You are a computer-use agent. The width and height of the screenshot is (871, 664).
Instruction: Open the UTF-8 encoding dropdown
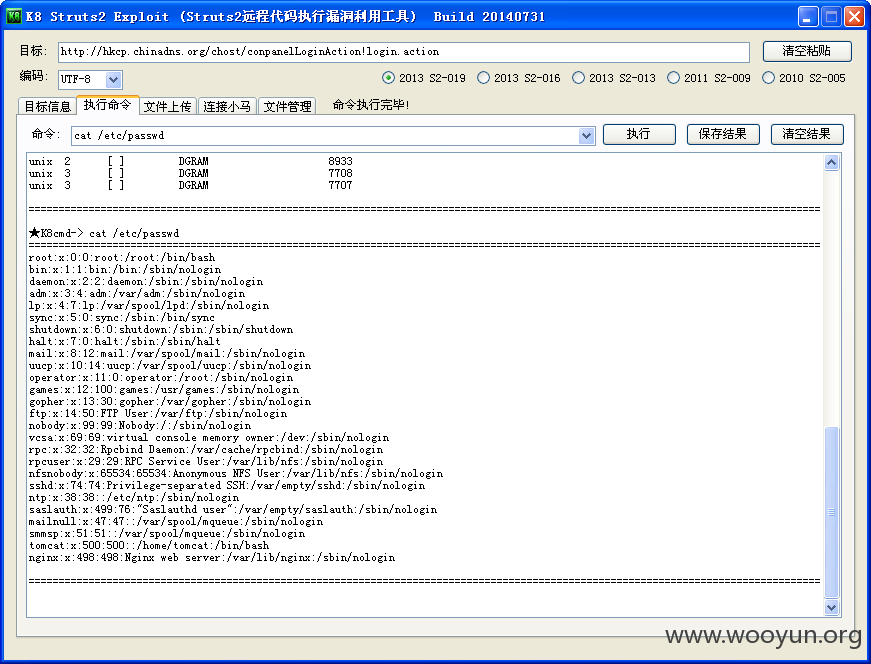[x=113, y=79]
